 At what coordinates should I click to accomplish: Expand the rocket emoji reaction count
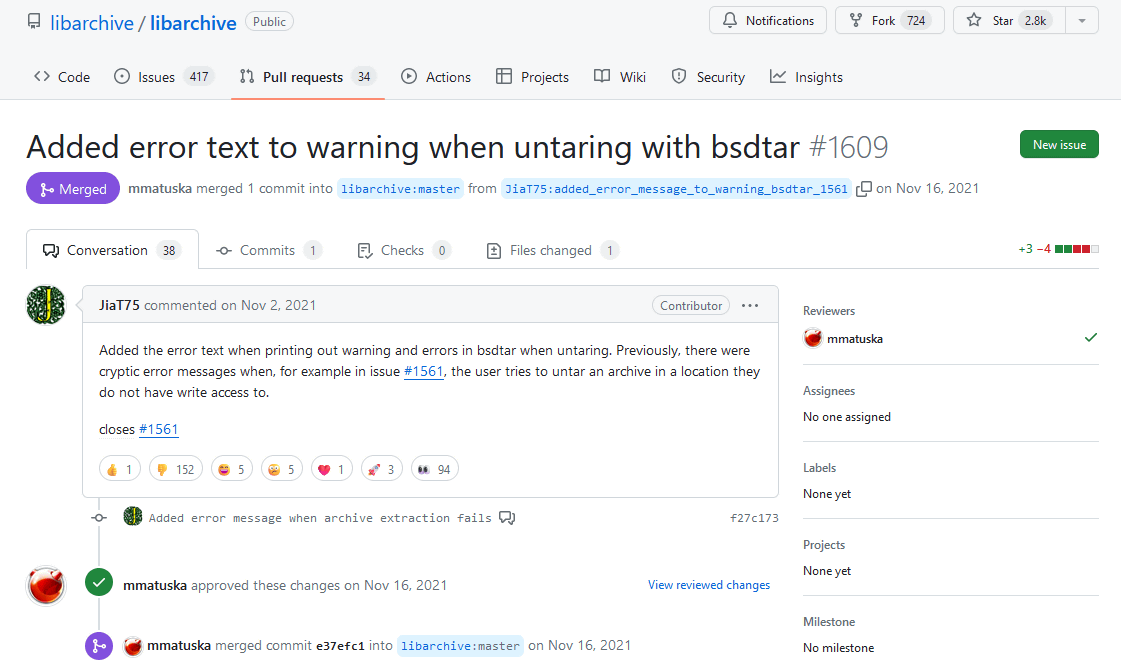pos(381,468)
